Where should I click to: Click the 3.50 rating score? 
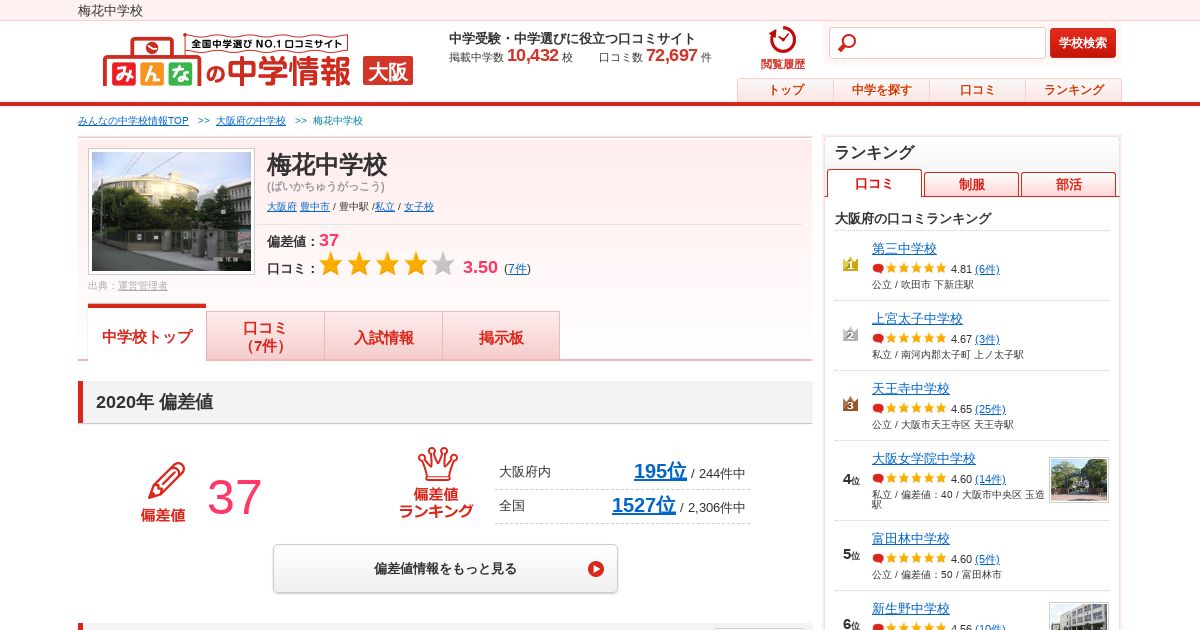480,267
